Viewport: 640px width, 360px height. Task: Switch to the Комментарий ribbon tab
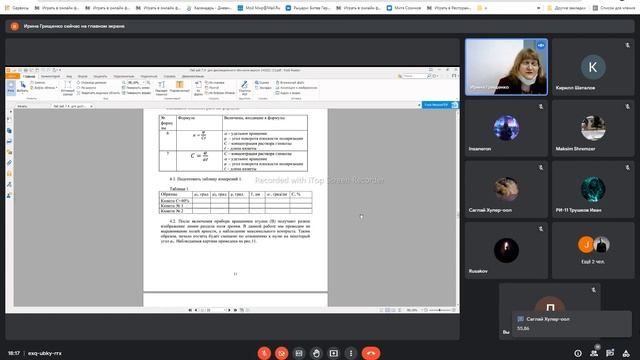(x=50, y=76)
